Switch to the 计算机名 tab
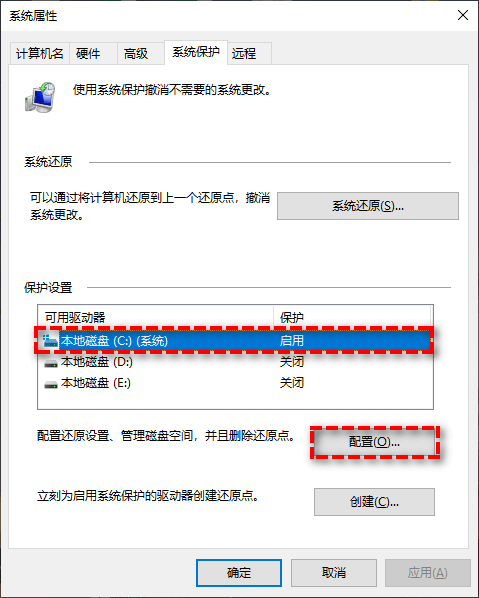 tap(40, 53)
